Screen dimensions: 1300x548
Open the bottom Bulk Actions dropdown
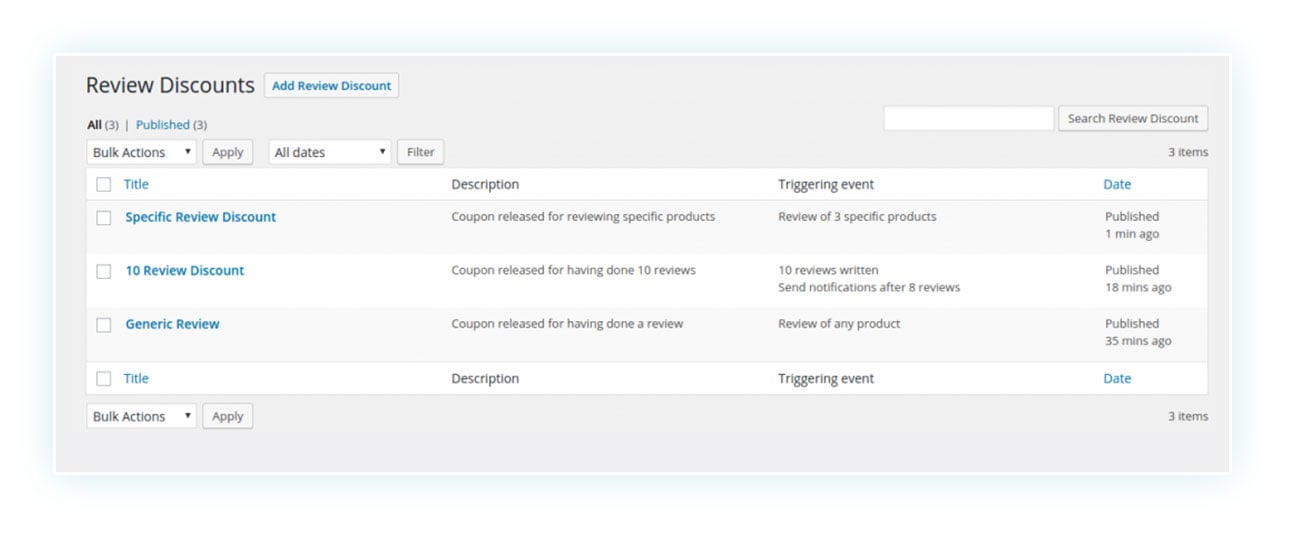pos(141,416)
